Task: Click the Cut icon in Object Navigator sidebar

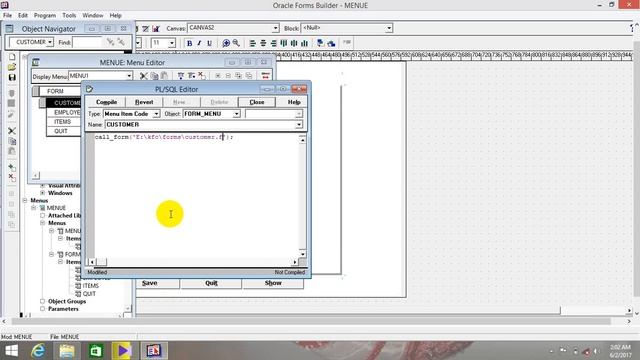Action: point(12,131)
